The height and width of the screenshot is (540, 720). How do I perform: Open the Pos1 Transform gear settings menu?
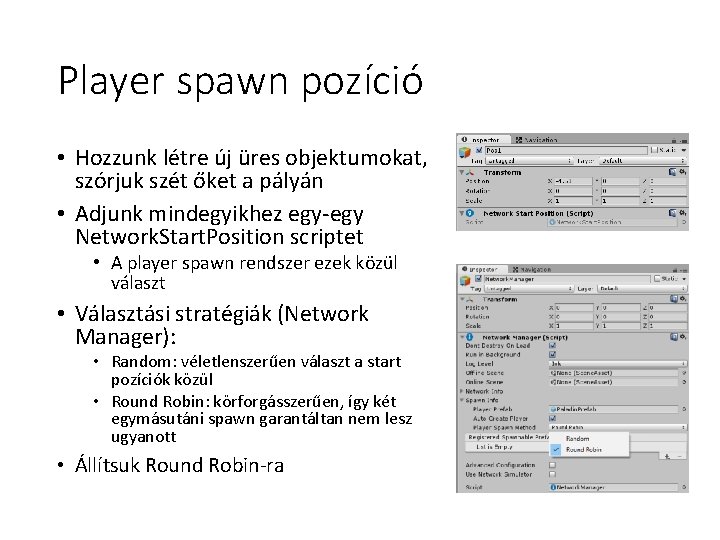(x=683, y=172)
